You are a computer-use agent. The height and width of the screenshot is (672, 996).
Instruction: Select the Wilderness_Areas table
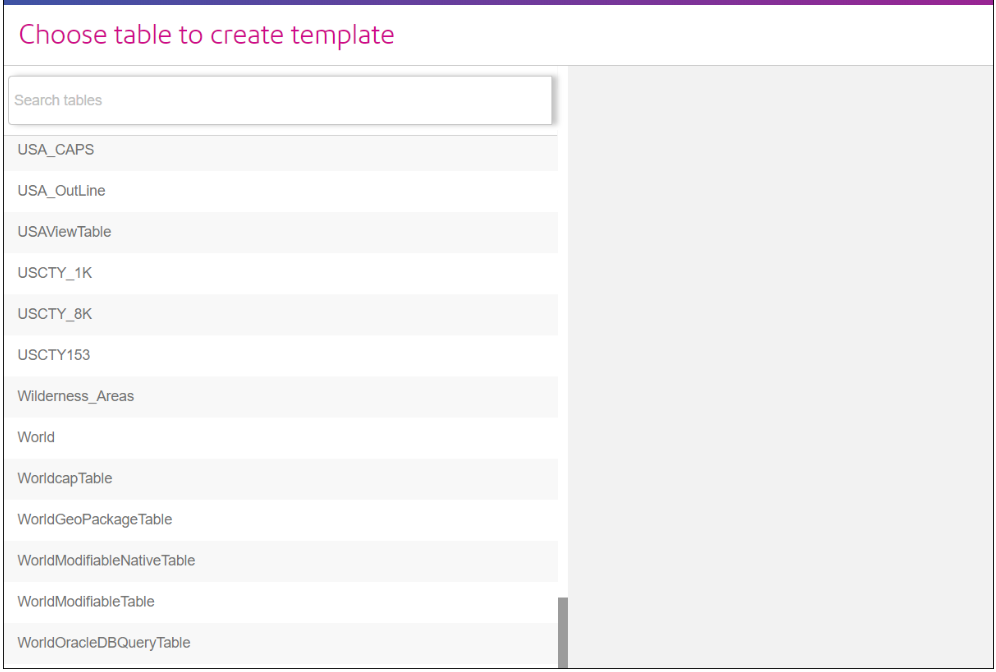pos(76,396)
